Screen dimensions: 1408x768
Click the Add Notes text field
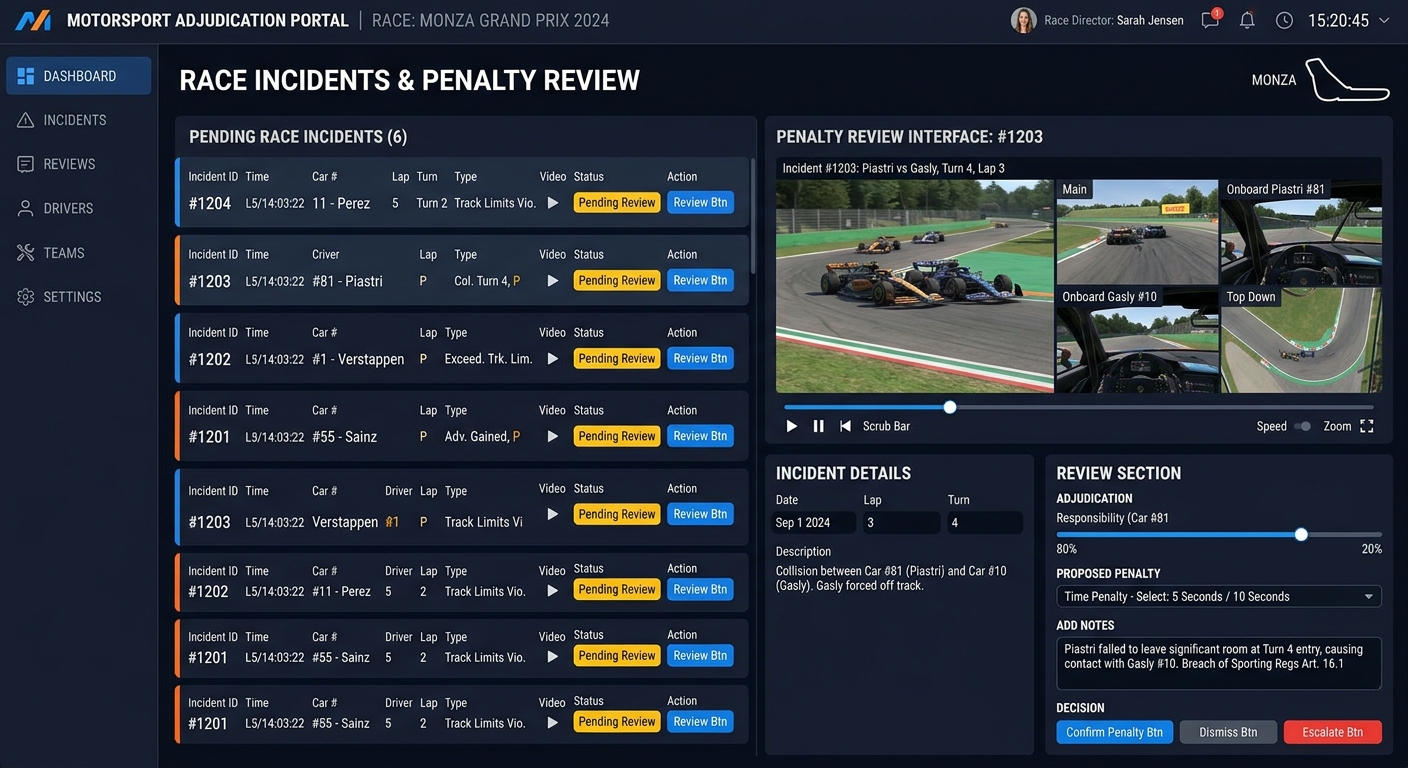pos(1219,663)
